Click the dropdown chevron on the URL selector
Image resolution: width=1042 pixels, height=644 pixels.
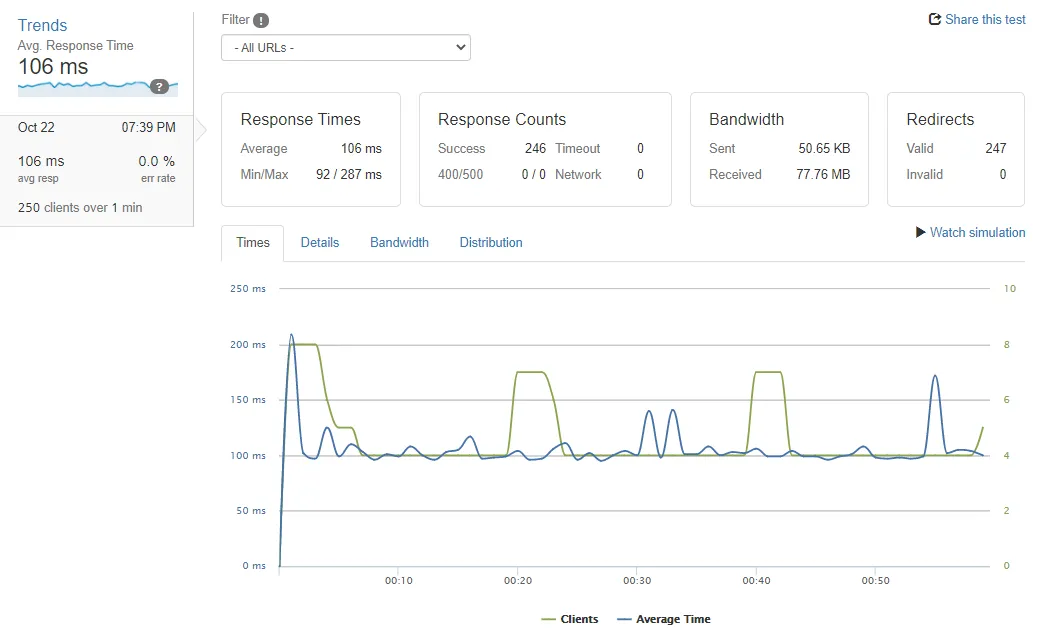[x=460, y=46]
